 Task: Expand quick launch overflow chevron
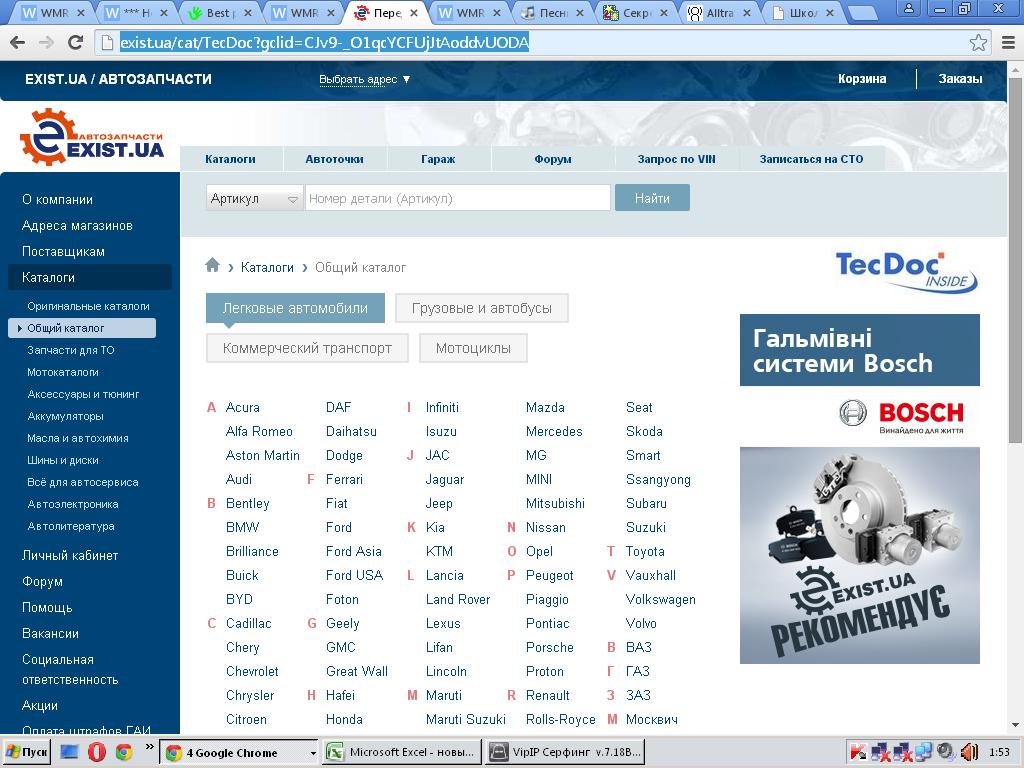pos(150,747)
